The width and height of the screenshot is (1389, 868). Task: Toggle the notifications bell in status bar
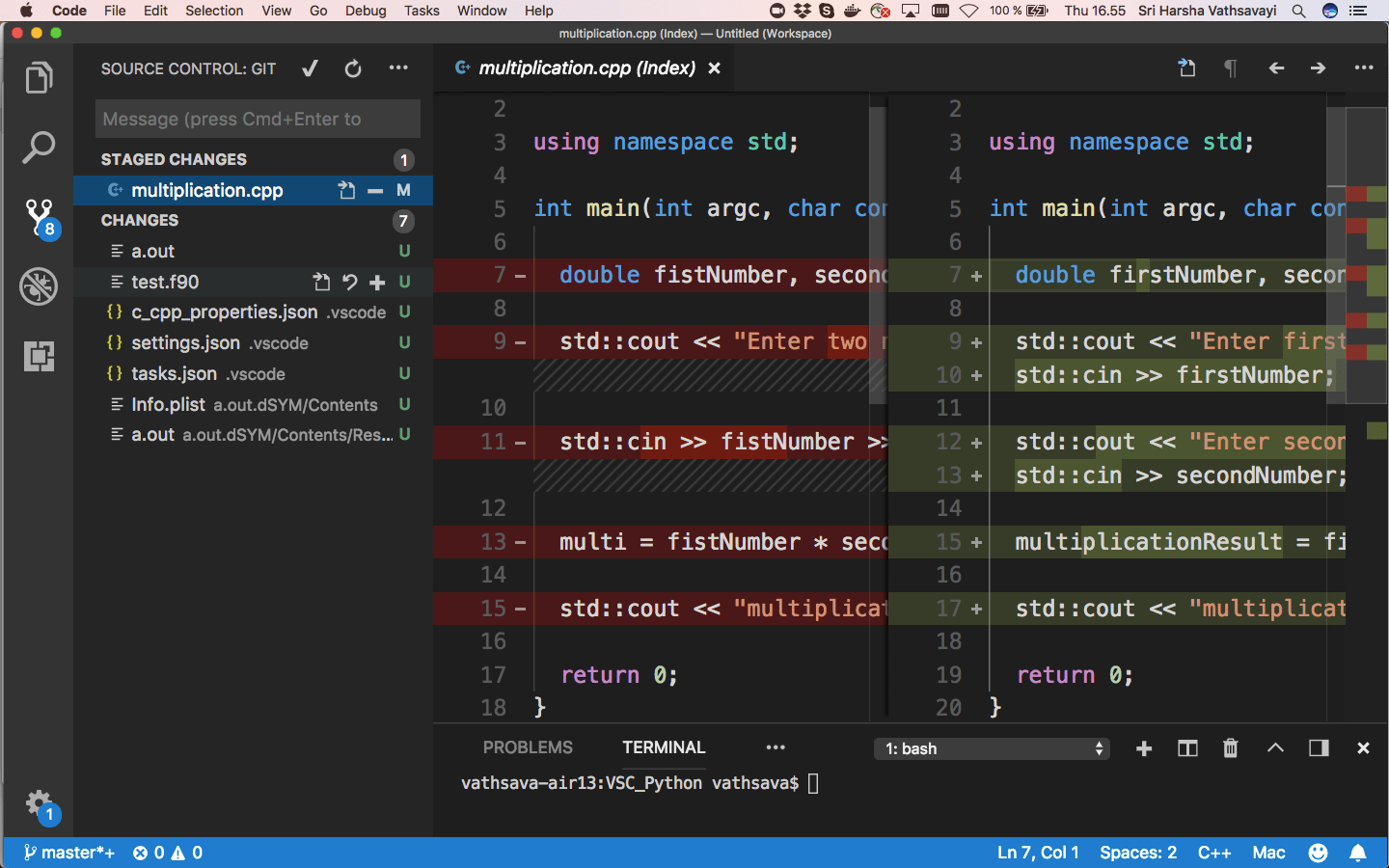coord(1359,853)
